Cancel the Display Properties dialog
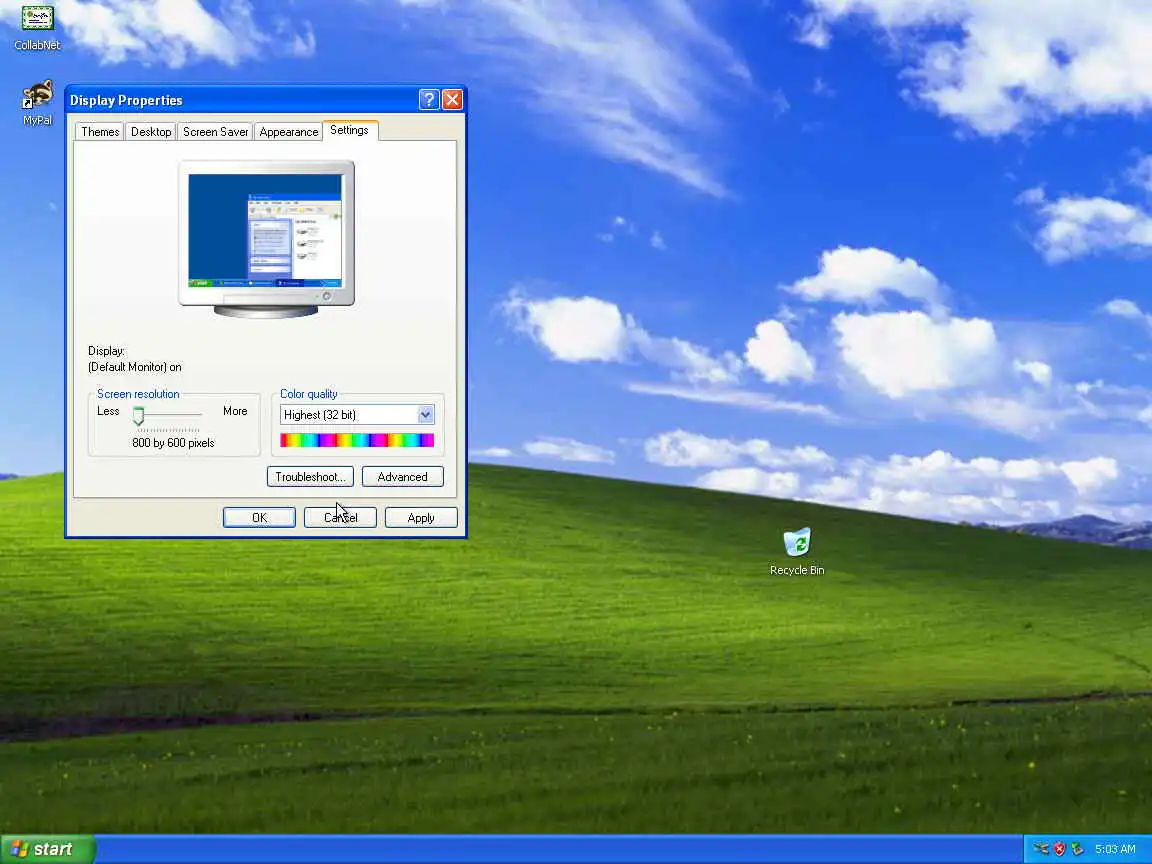 click(340, 518)
